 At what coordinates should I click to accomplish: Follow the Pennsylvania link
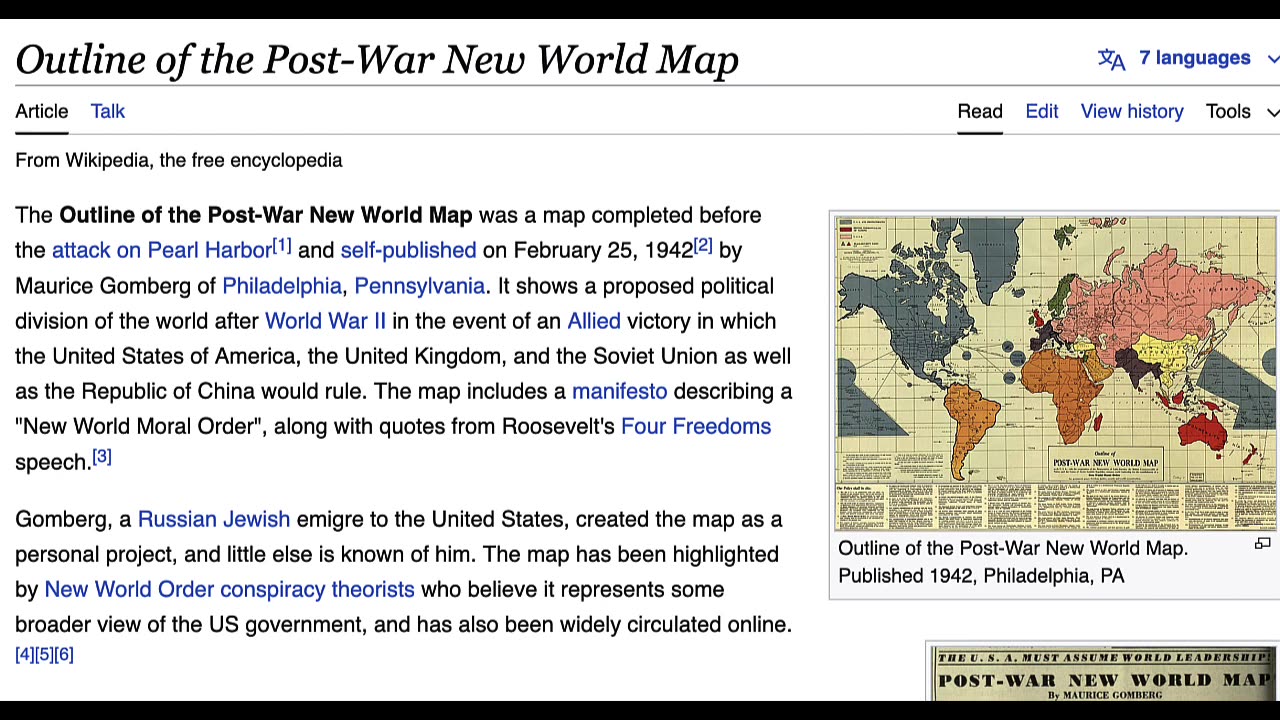click(419, 286)
